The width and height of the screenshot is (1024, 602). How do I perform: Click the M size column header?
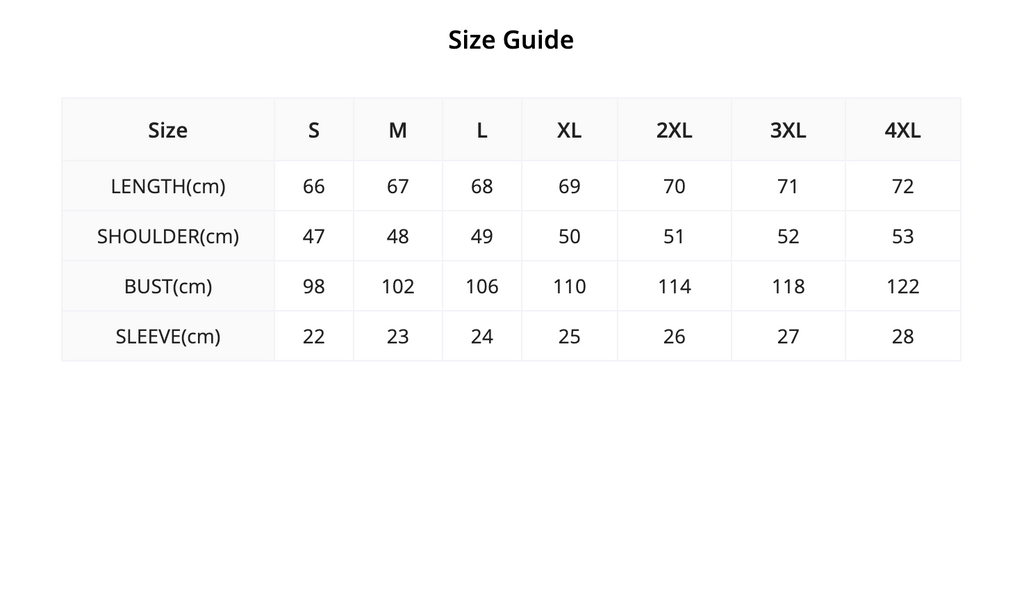(398, 130)
